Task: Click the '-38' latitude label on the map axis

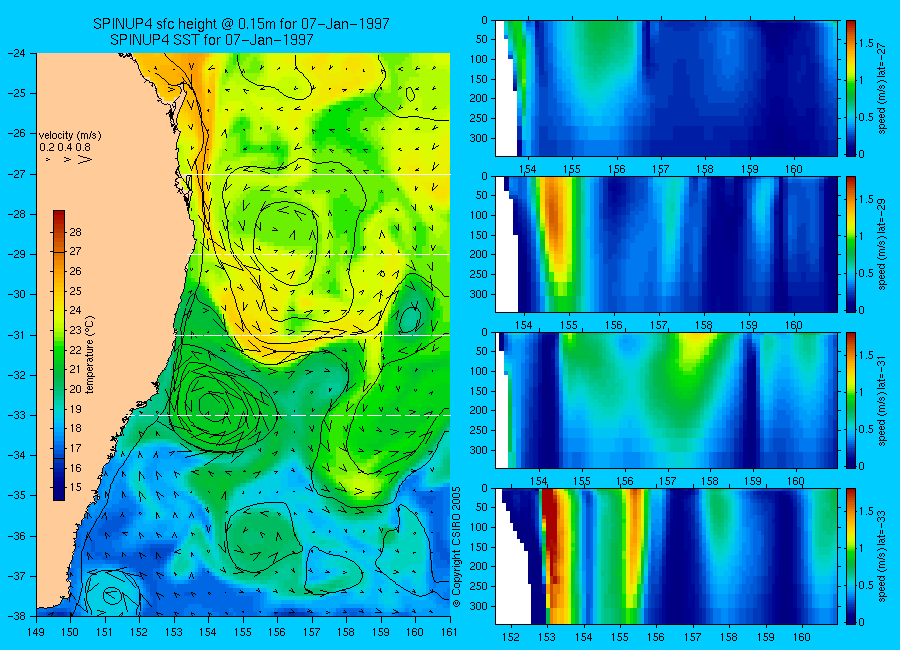Action: click(x=16, y=616)
